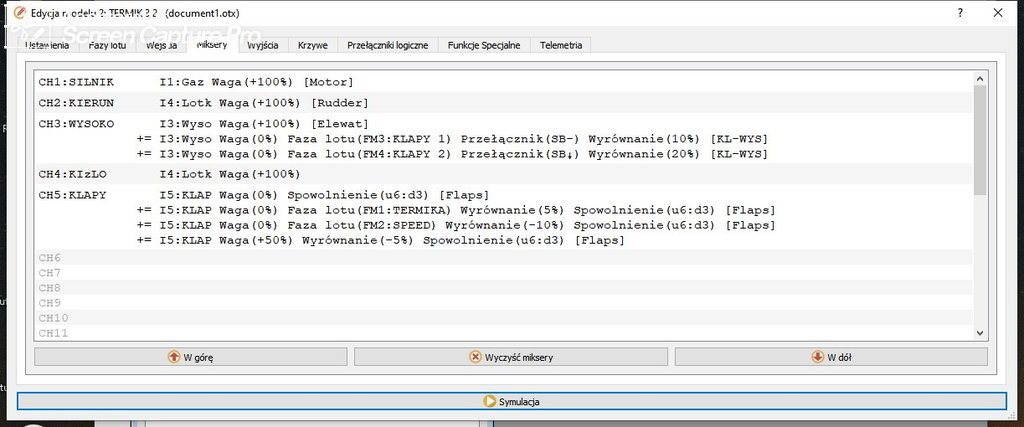Click the mixer list scrollbar up arrow
1024x427 pixels.
coord(980,77)
